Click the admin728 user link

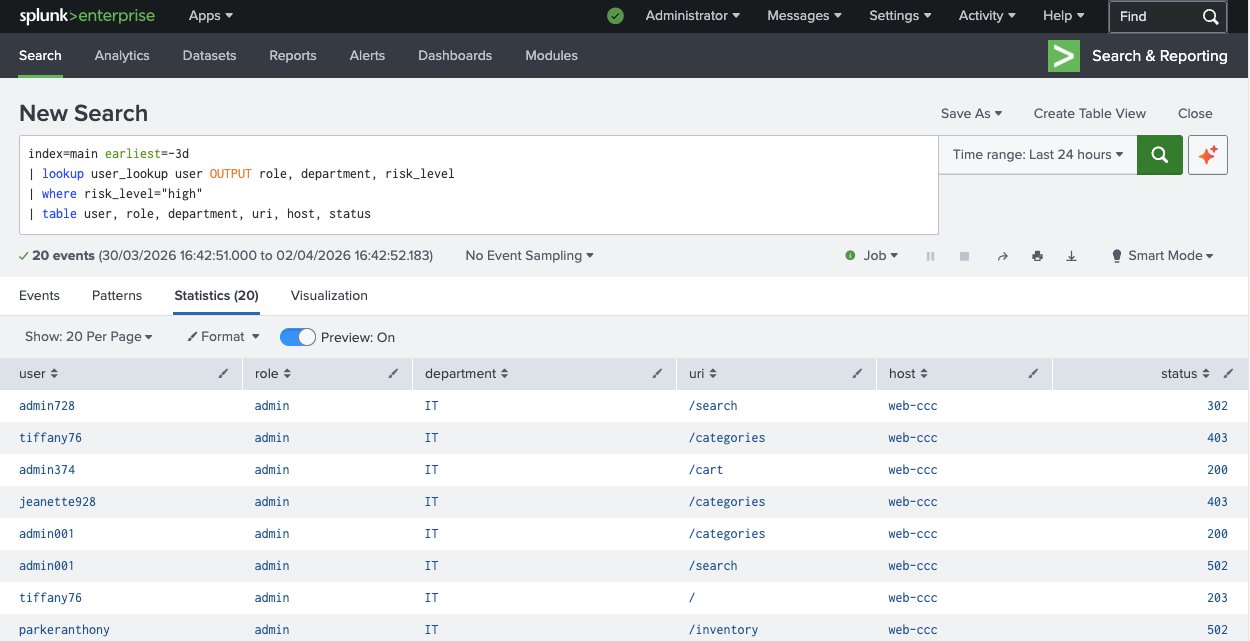47,406
